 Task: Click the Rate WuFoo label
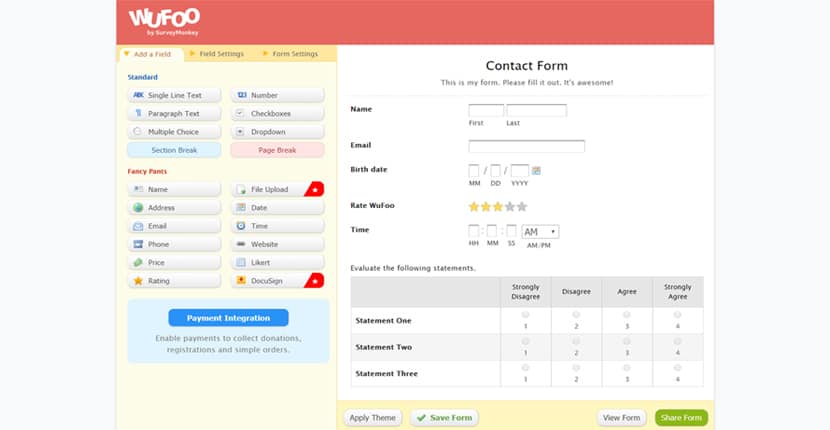(x=372, y=205)
